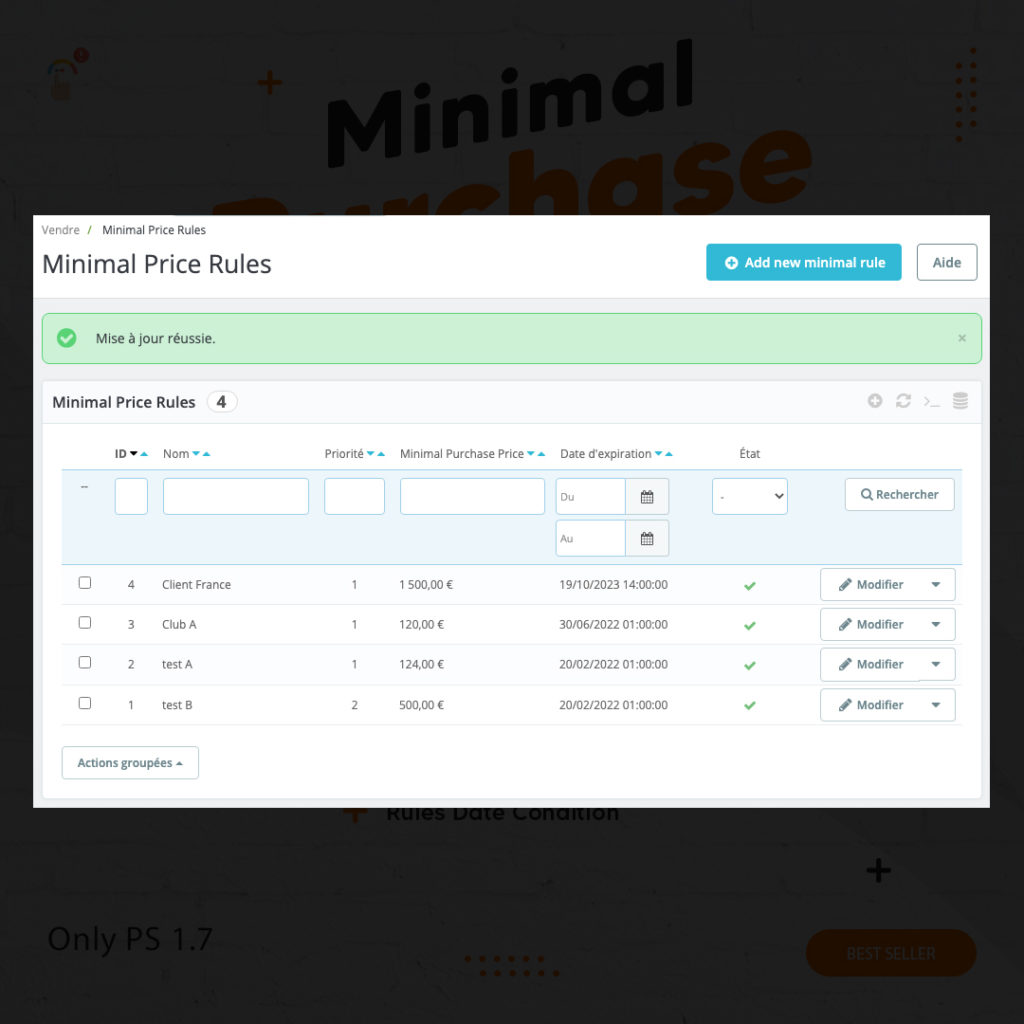Open the État filter dropdown
The image size is (1024, 1024).
tap(749, 496)
